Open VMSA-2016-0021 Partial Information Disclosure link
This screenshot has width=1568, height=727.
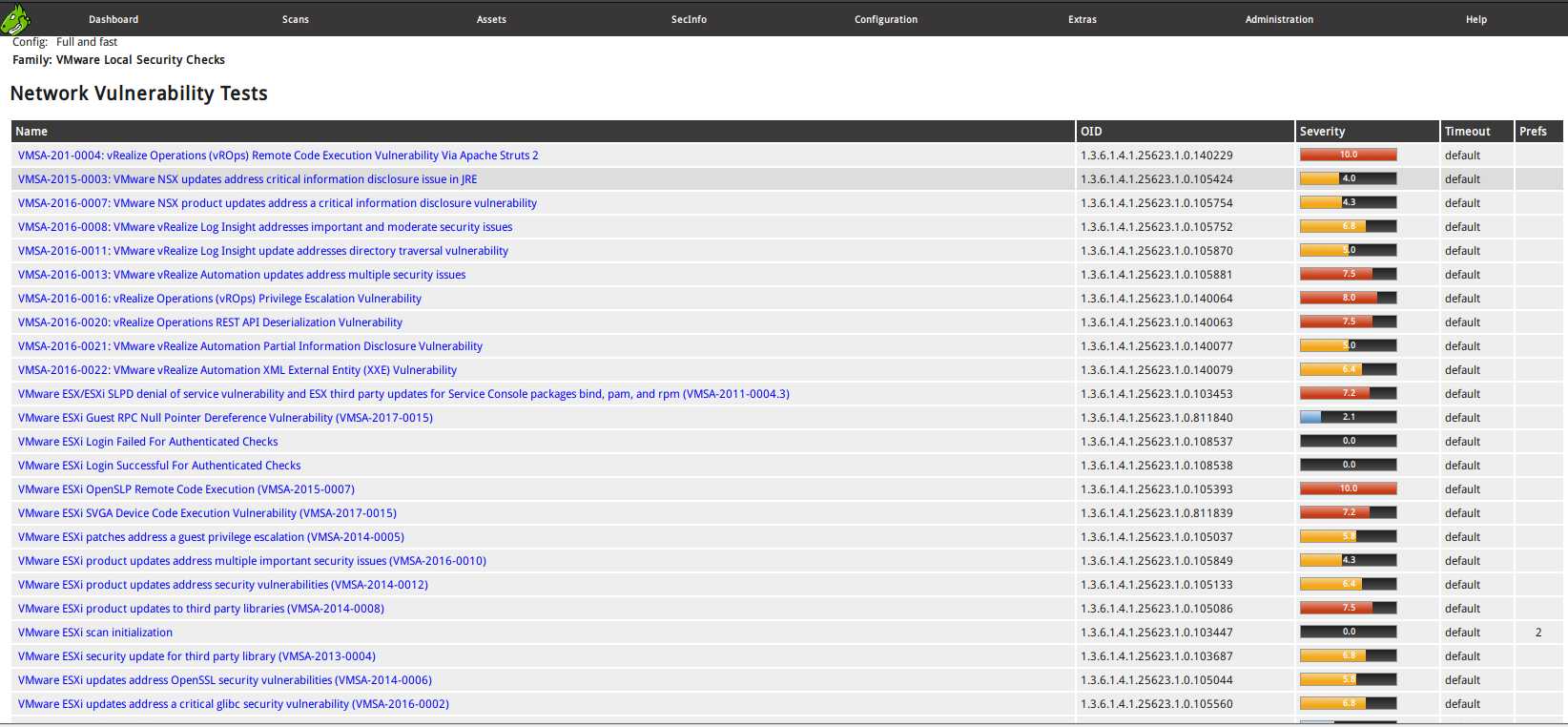(x=250, y=346)
